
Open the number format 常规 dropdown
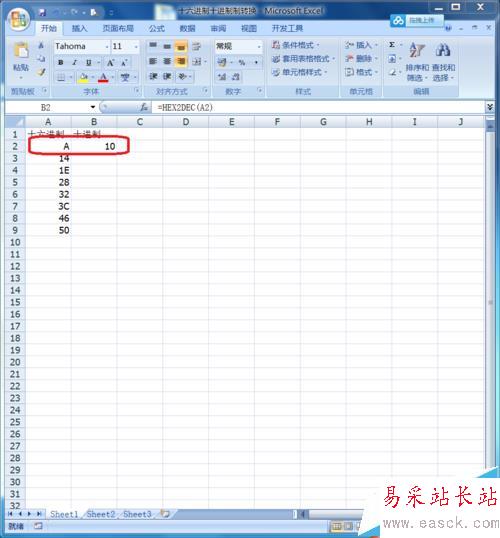tap(259, 46)
